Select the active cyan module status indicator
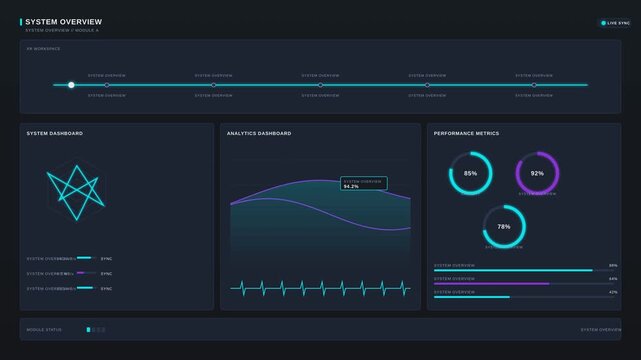641x360 pixels. point(88,330)
